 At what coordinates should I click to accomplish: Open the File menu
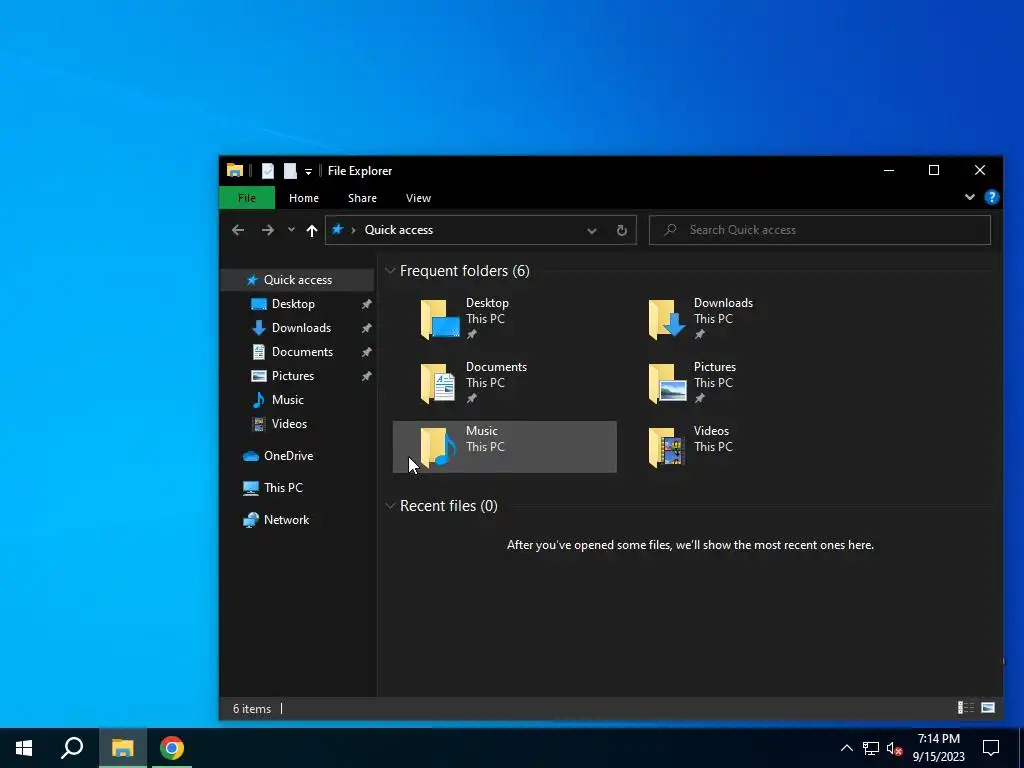(x=247, y=198)
